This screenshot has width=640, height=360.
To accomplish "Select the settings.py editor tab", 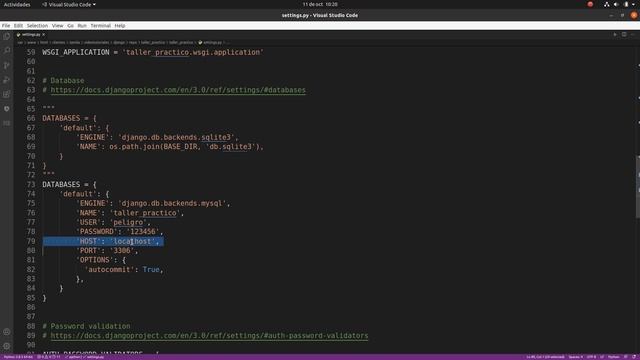I will click(31, 35).
